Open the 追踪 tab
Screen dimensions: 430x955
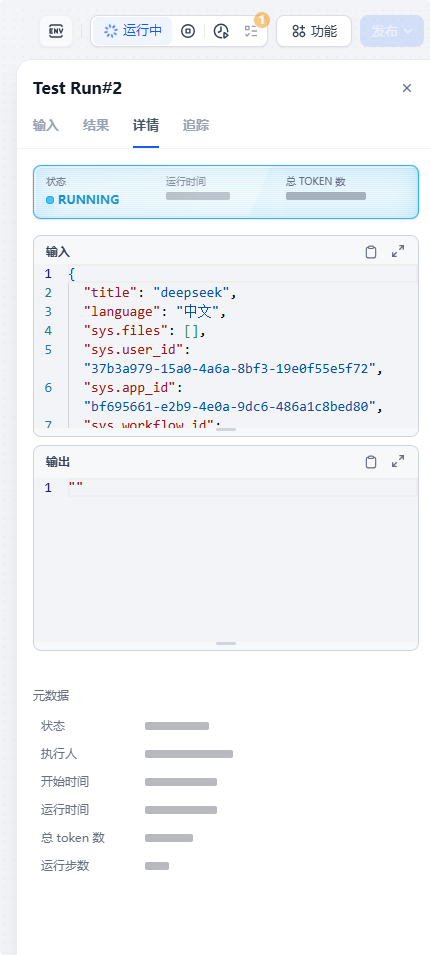click(196, 125)
